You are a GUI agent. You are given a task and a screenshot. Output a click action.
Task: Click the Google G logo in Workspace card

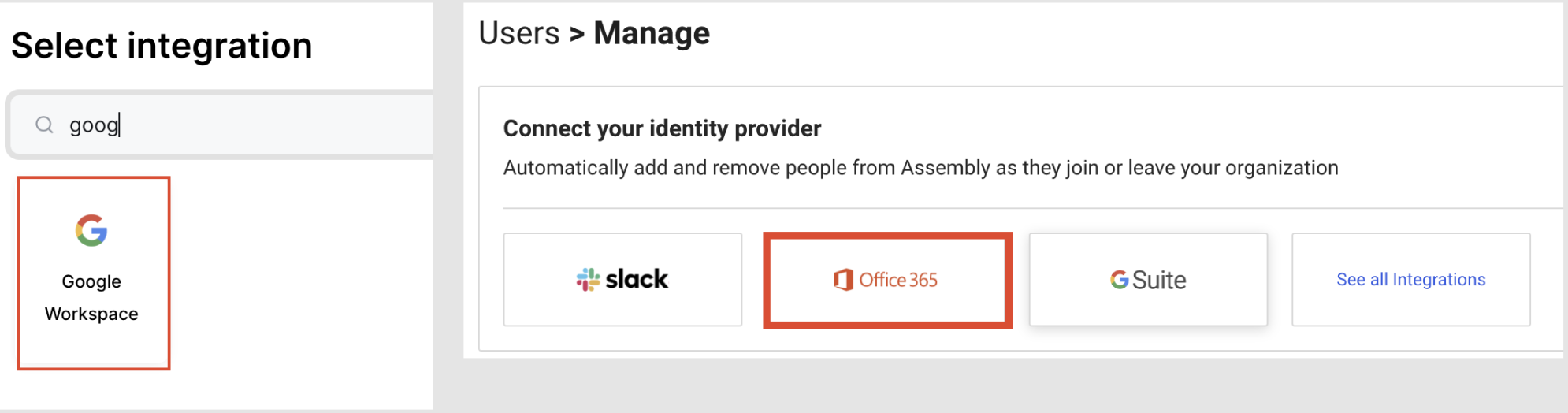(91, 230)
